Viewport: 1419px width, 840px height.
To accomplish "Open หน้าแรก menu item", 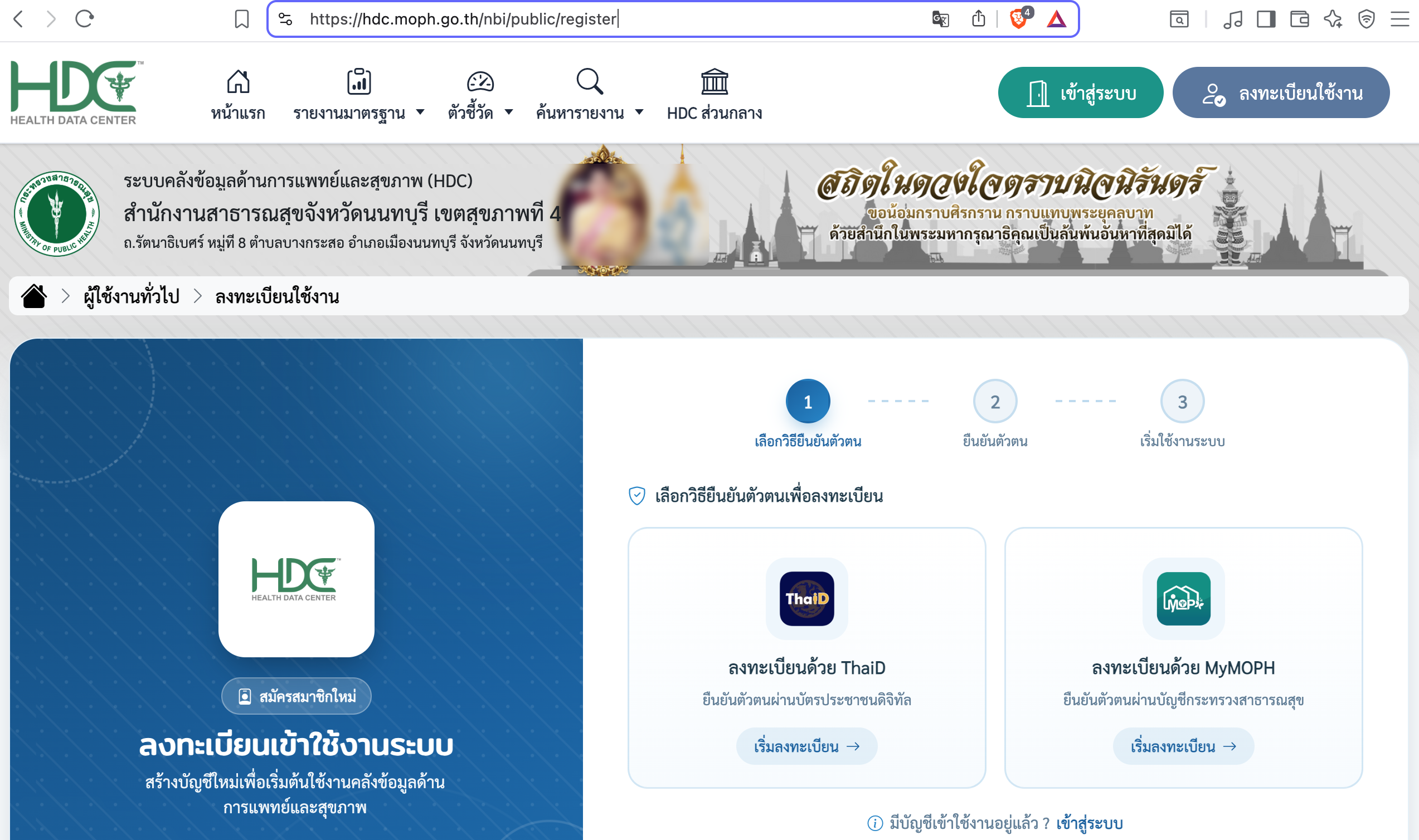I will pyautogui.click(x=238, y=95).
